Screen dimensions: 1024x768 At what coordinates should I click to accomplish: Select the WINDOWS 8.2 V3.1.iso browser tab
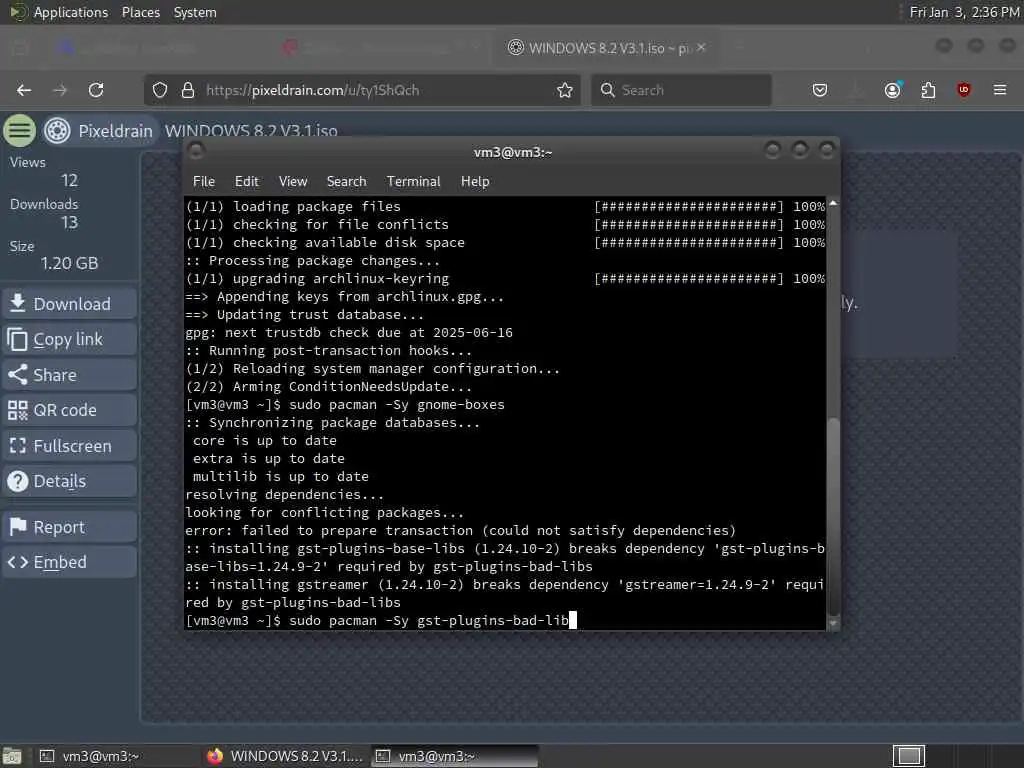pos(607,48)
